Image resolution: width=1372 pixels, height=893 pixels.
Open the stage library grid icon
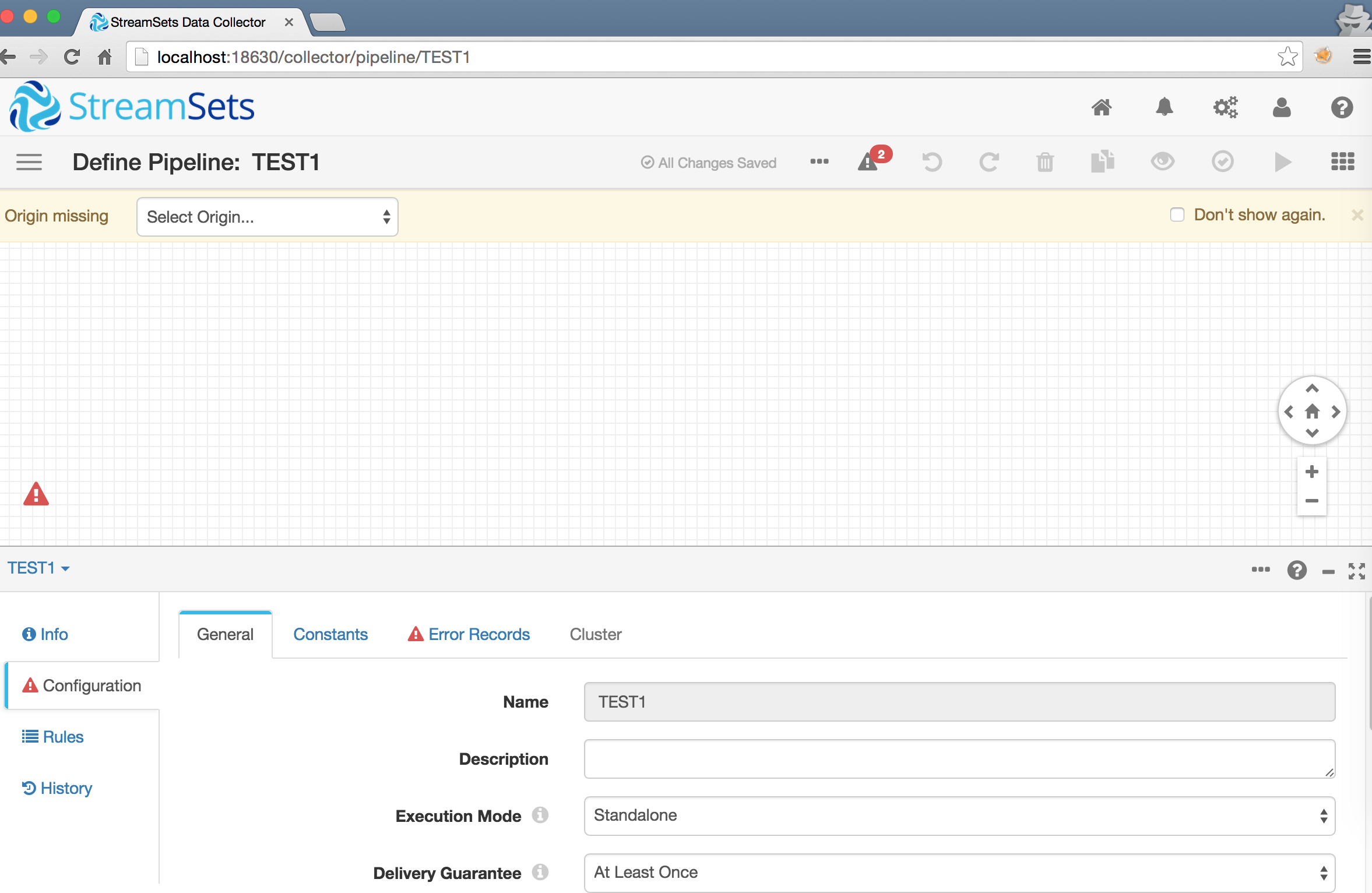click(x=1343, y=161)
